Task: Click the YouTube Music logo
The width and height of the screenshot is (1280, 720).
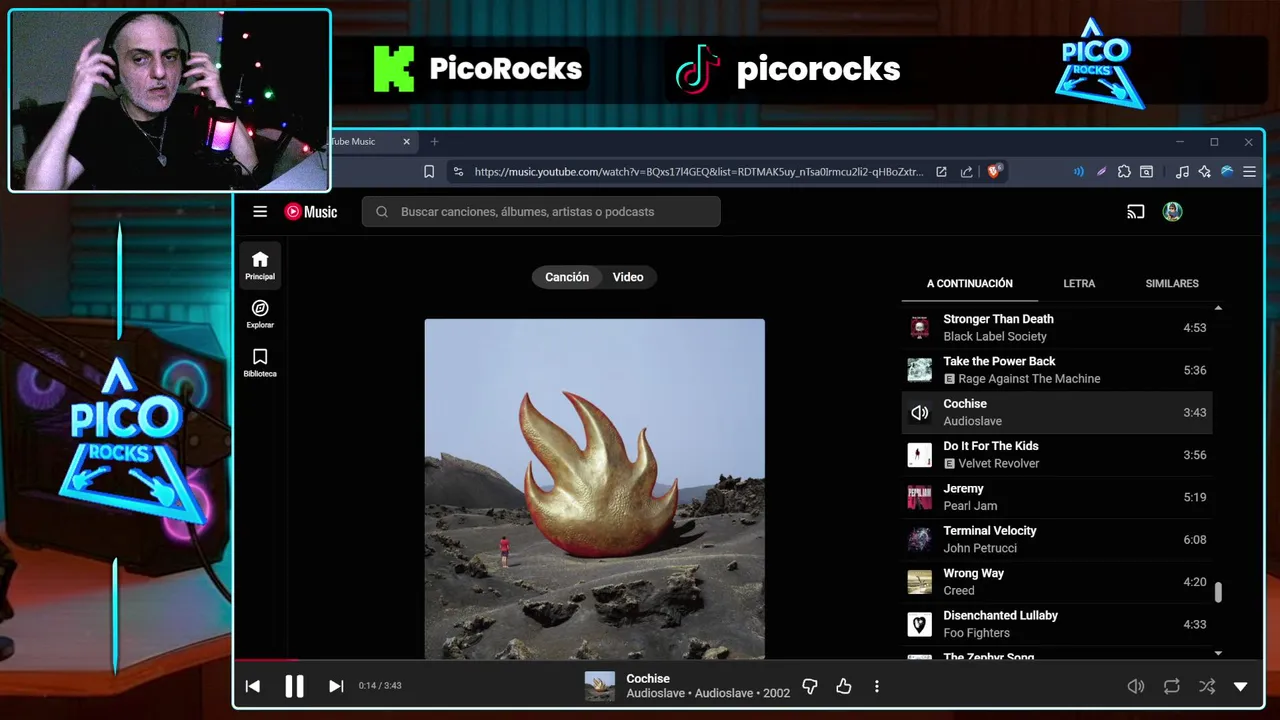Action: point(311,211)
